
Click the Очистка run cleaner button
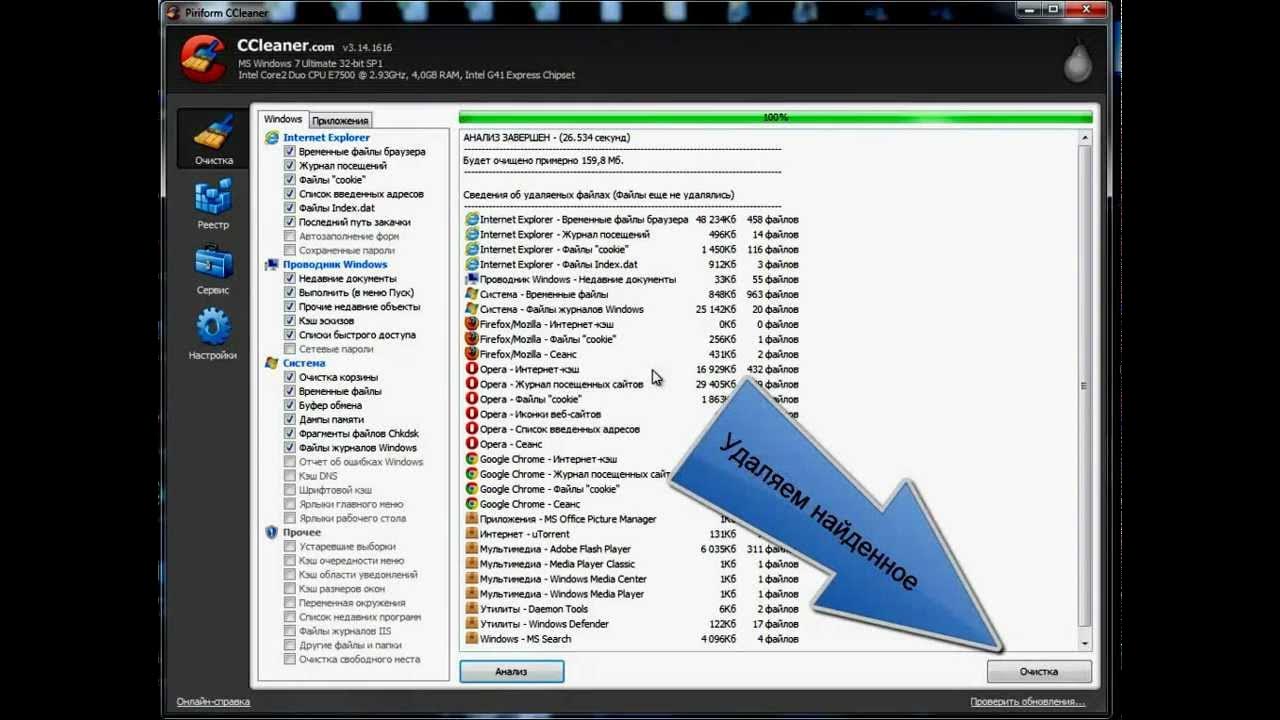click(1039, 671)
